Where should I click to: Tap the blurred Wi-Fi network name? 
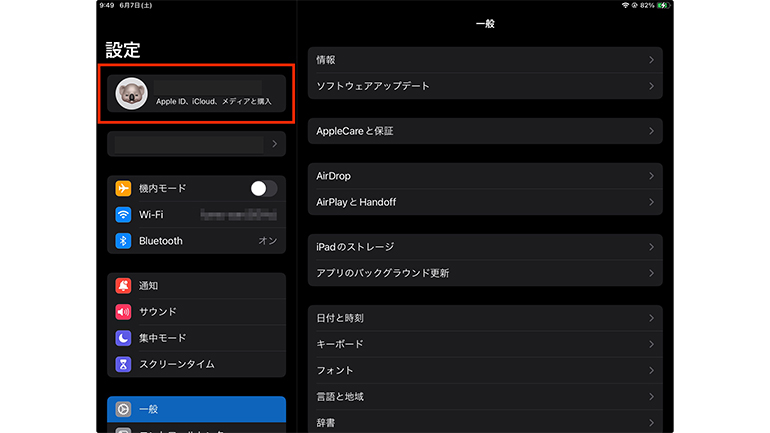point(239,215)
